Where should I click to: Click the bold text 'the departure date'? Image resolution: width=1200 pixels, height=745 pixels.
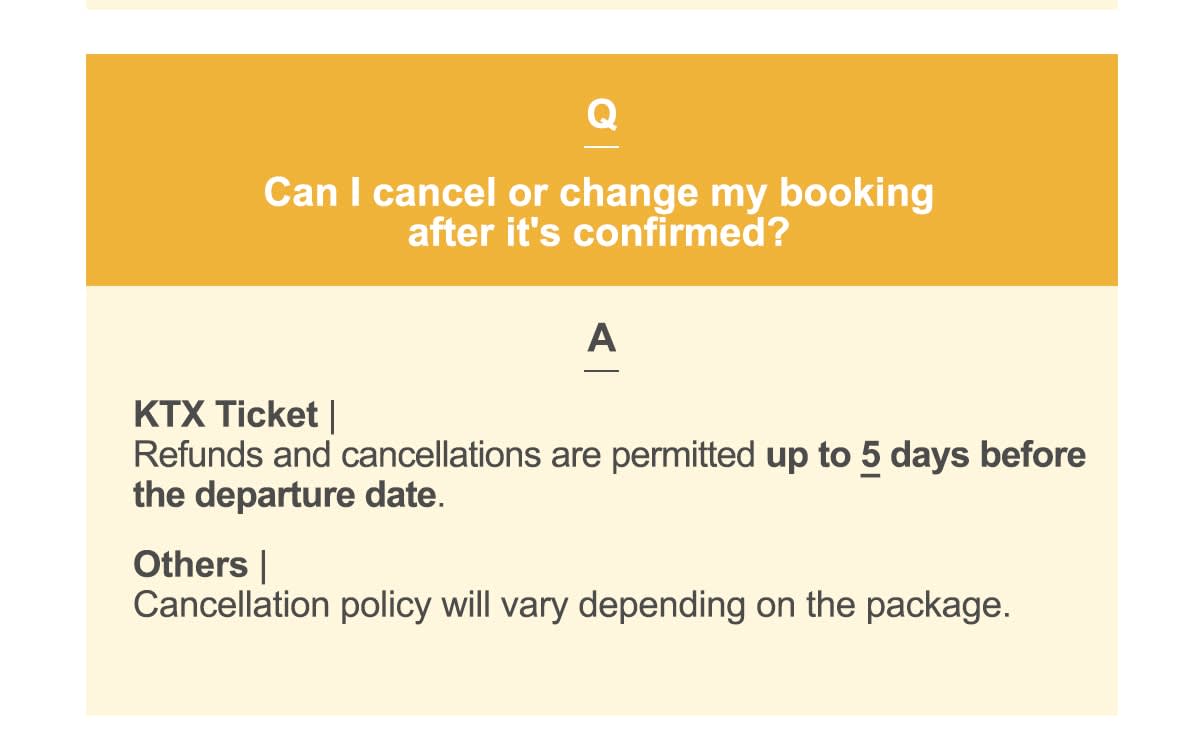coord(285,496)
